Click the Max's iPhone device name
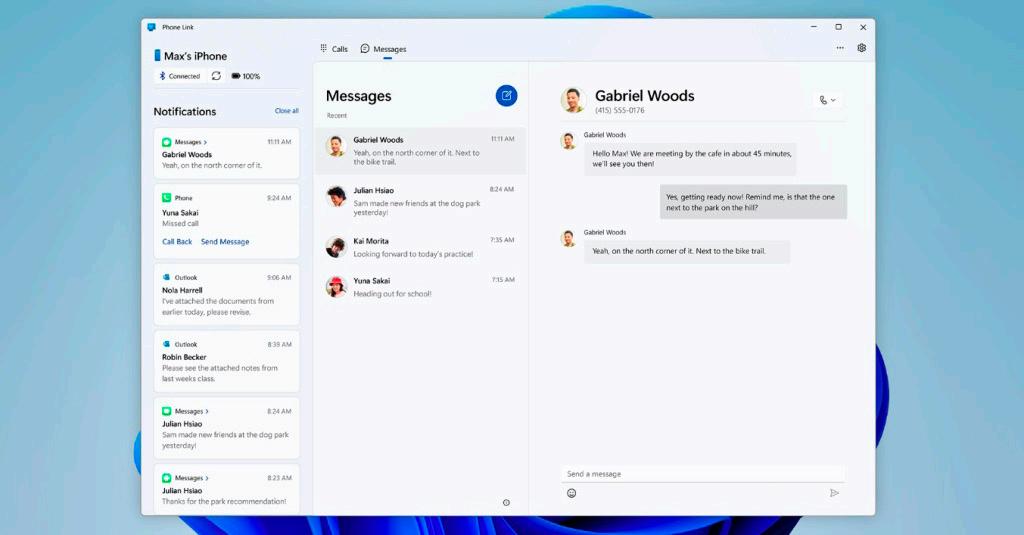Screen dimensions: 1024x535 195,56
